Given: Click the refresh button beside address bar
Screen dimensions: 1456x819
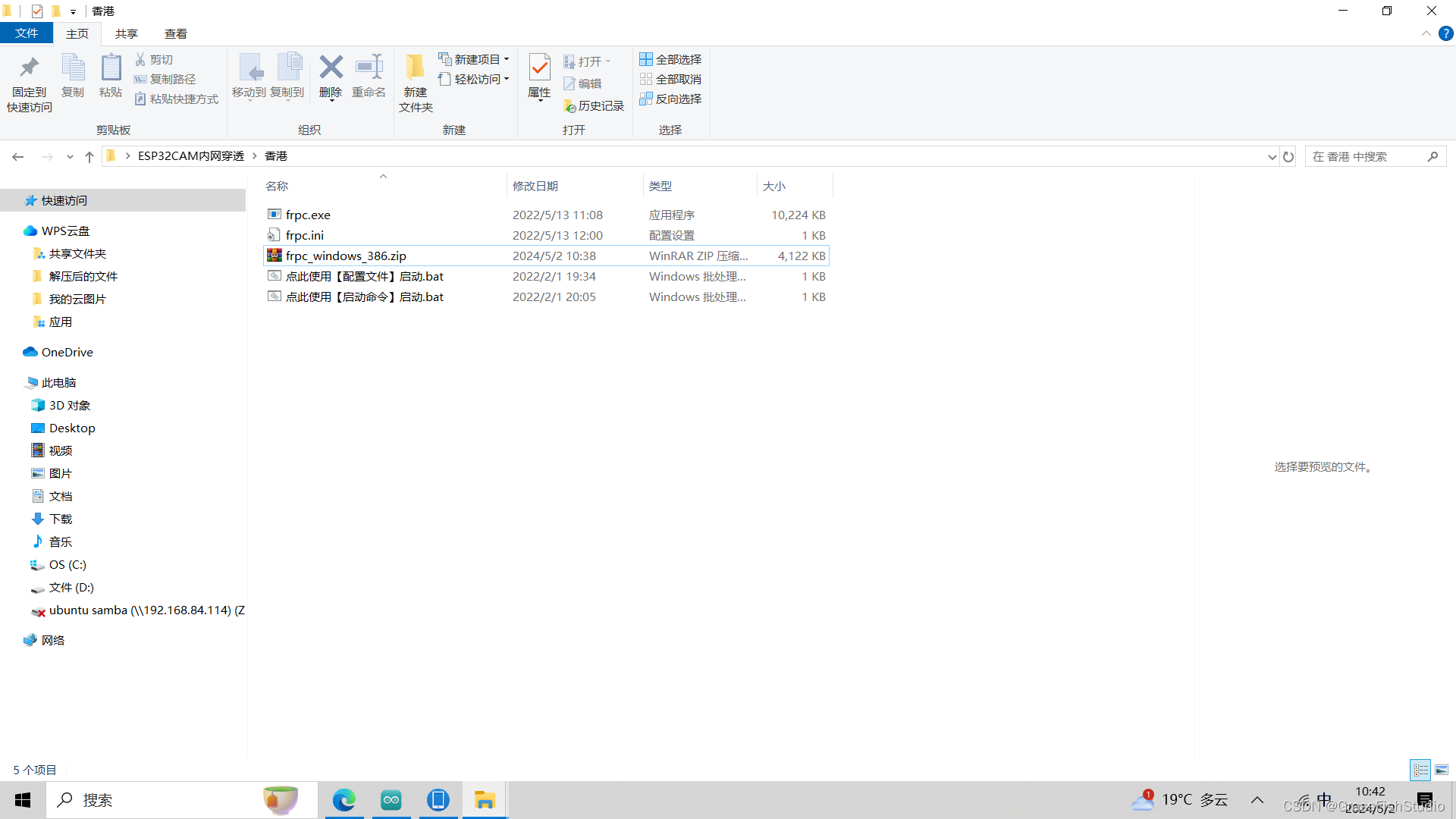Looking at the screenshot, I should 1288,157.
